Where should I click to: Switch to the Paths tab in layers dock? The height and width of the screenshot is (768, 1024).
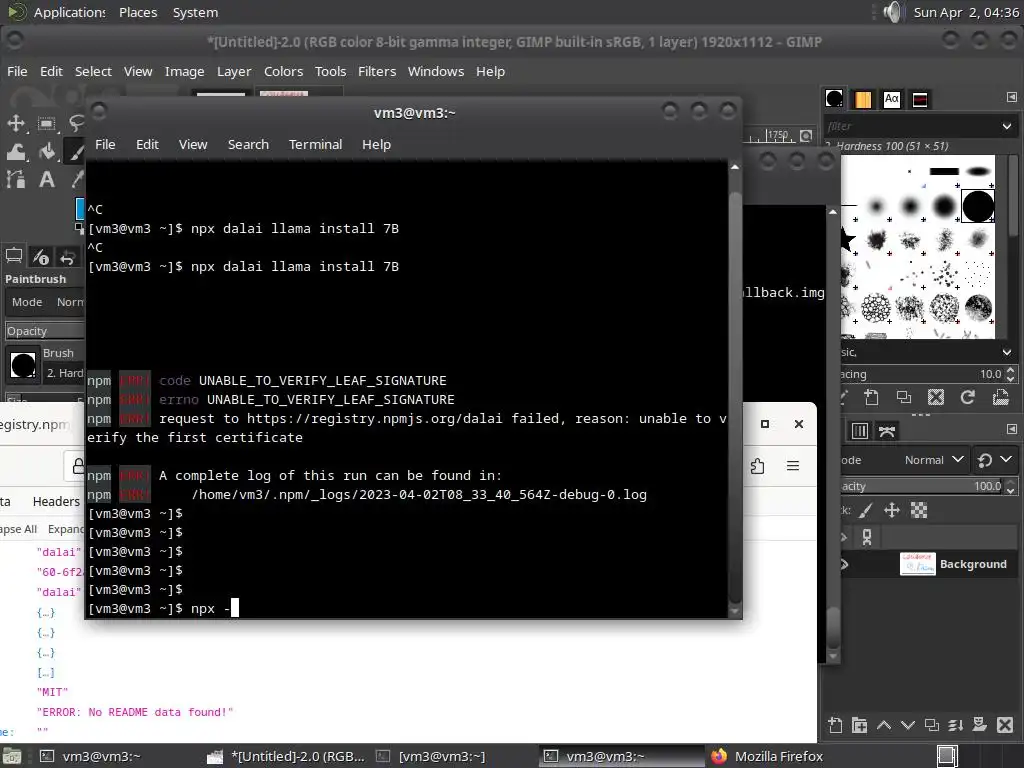887,430
